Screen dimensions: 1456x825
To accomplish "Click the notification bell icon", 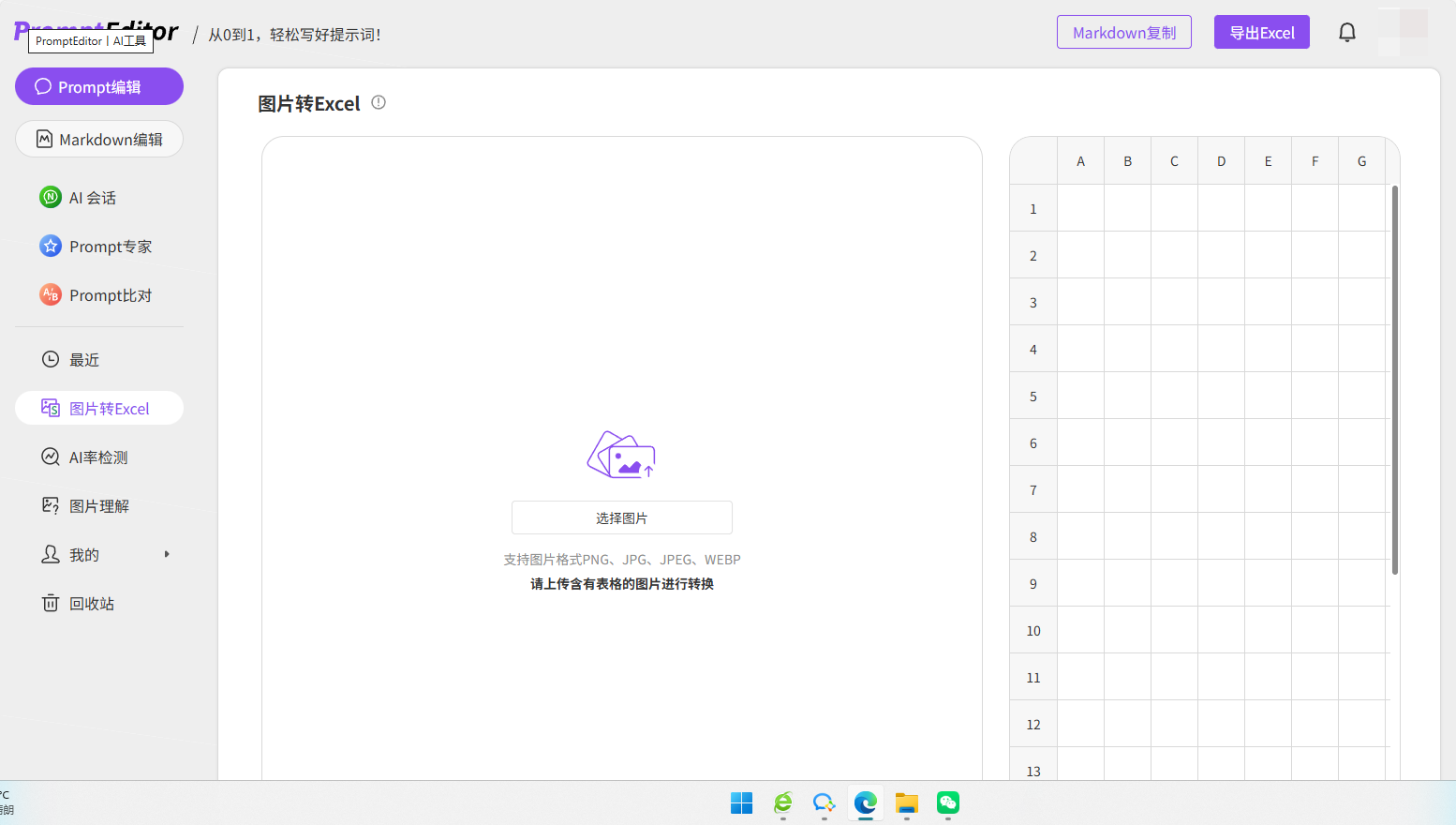I will pyautogui.click(x=1346, y=31).
